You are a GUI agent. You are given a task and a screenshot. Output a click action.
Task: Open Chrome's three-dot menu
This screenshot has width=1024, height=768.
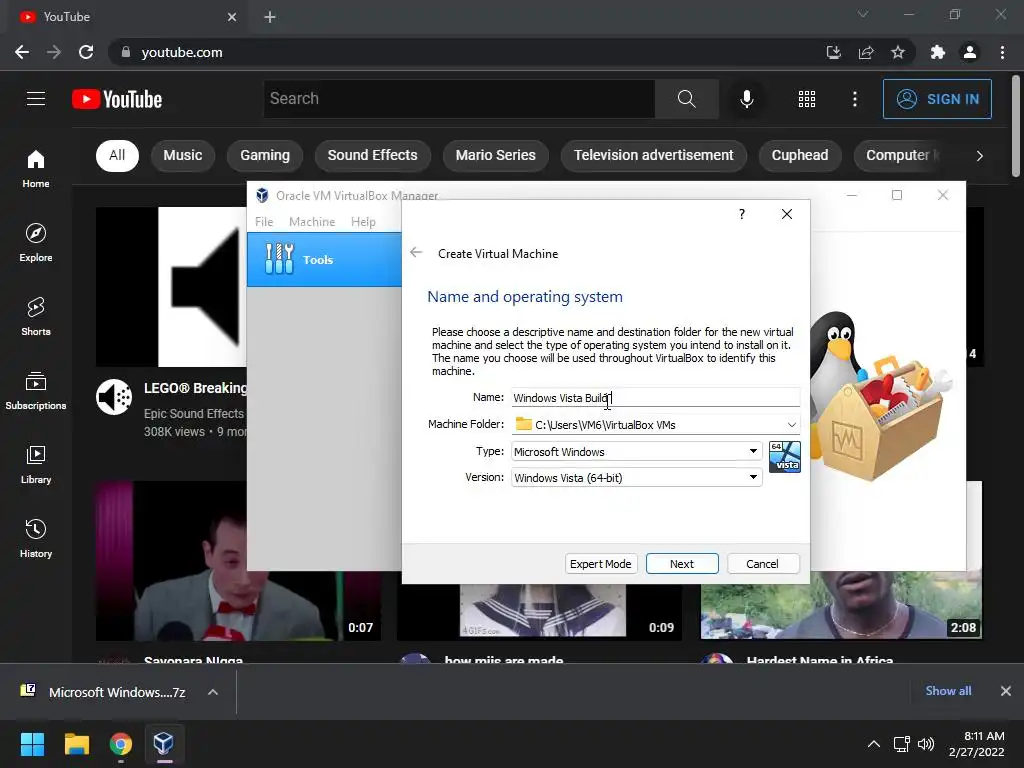click(x=1002, y=52)
